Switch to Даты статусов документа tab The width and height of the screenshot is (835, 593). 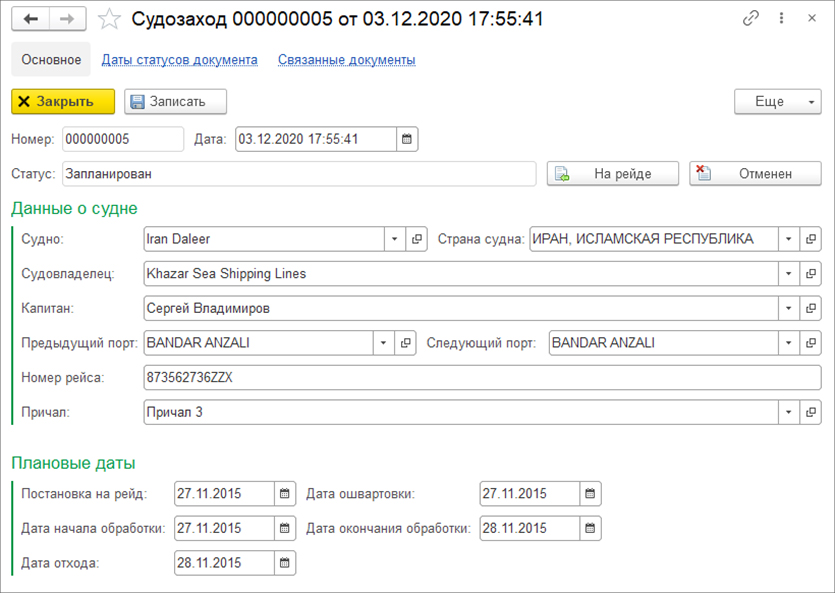(179, 60)
